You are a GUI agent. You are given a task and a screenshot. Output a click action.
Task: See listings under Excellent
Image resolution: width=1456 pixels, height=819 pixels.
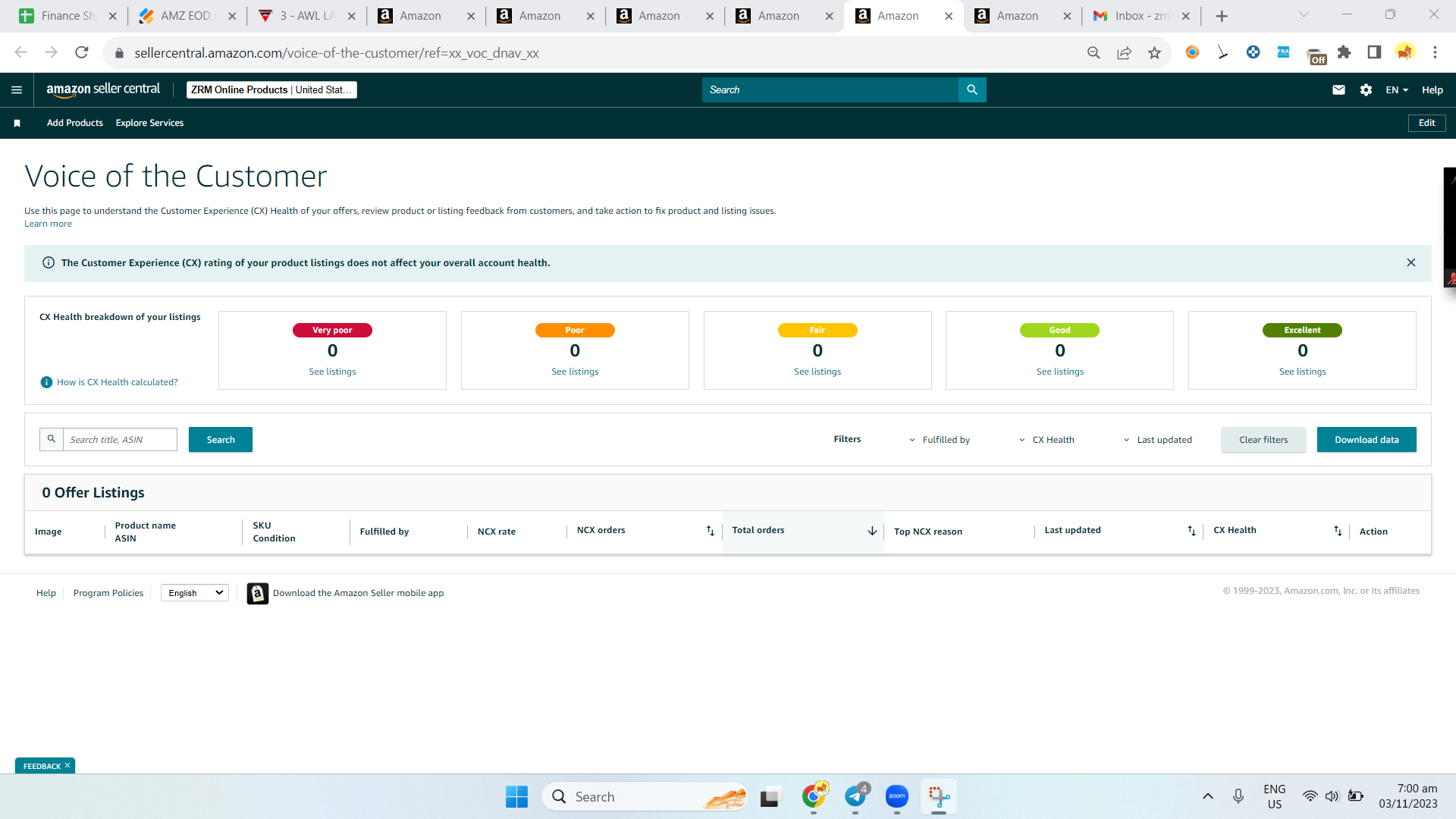pyautogui.click(x=1303, y=372)
